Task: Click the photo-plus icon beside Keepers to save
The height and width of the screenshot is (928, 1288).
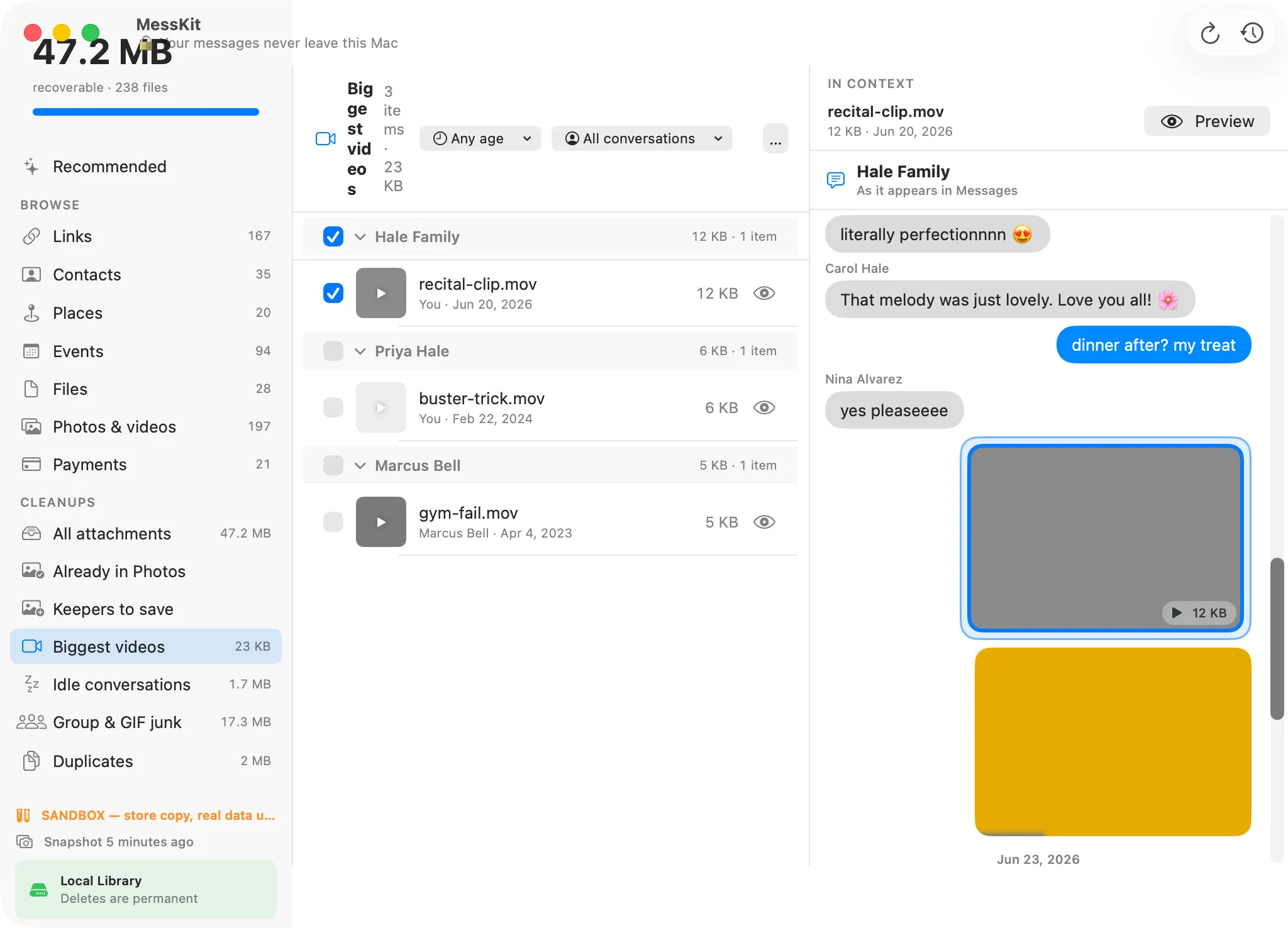Action: [x=32, y=609]
